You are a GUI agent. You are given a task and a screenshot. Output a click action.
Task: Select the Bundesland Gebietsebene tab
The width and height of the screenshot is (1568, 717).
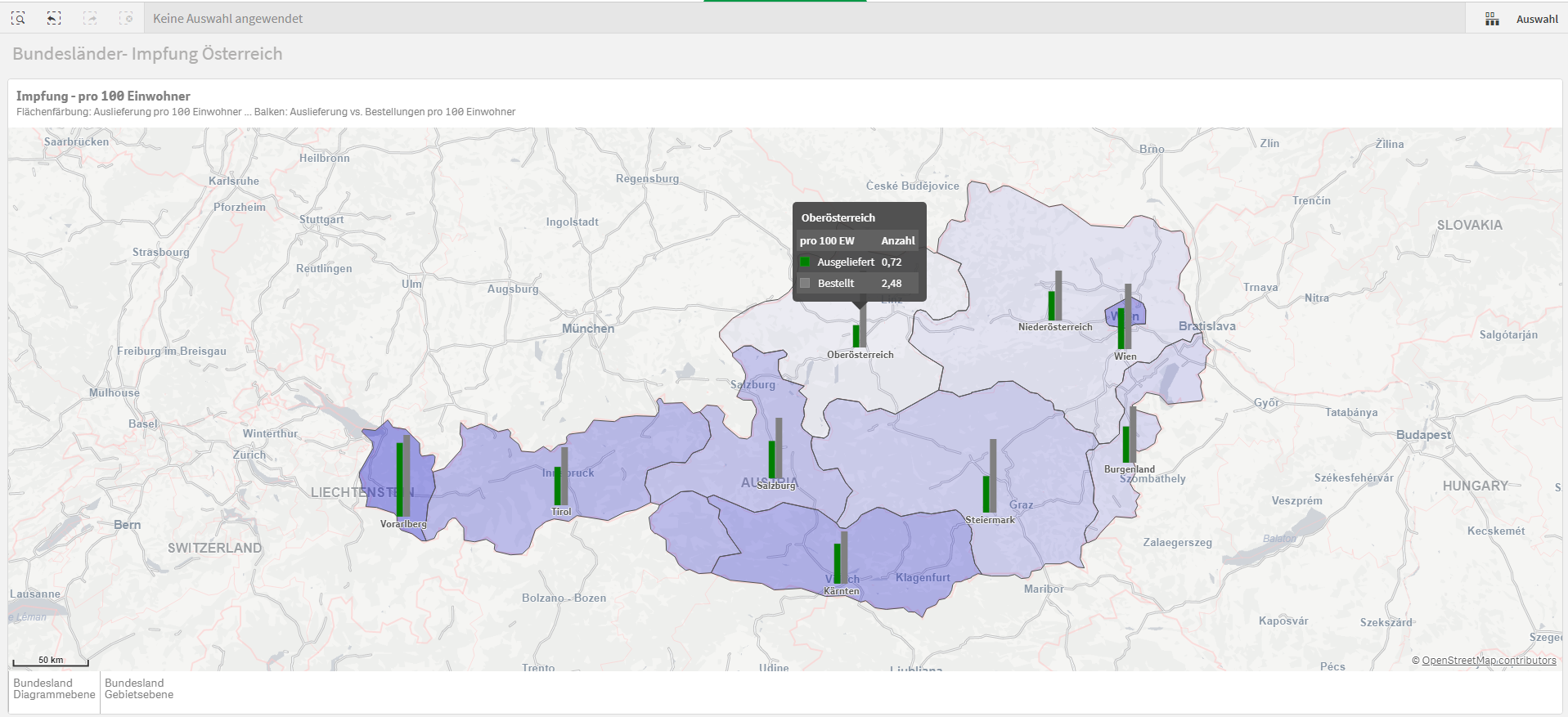(139, 689)
